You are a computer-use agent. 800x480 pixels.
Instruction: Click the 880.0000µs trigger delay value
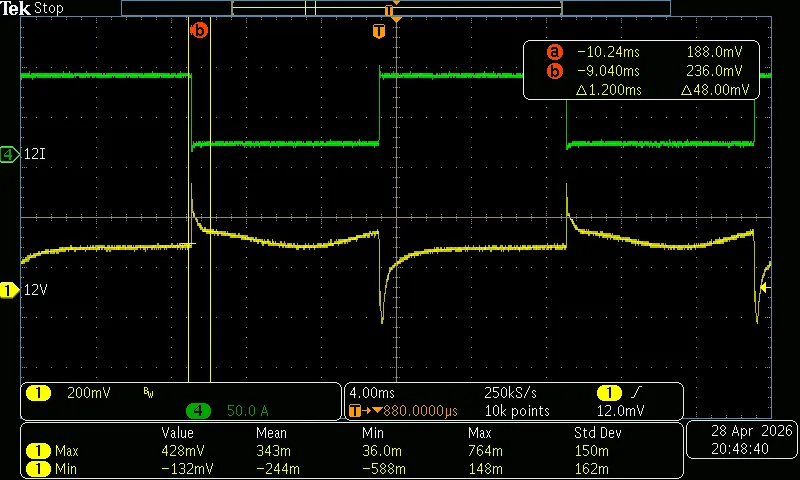point(420,411)
